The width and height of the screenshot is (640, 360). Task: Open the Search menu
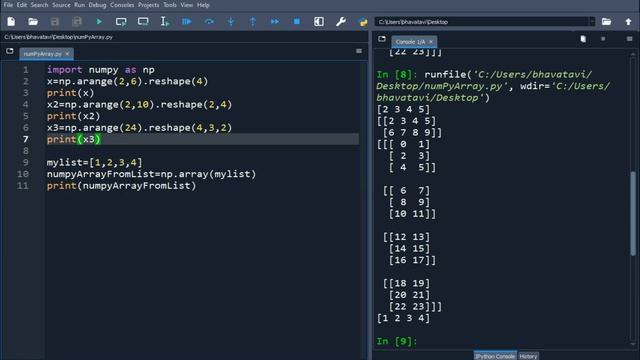(39, 5)
